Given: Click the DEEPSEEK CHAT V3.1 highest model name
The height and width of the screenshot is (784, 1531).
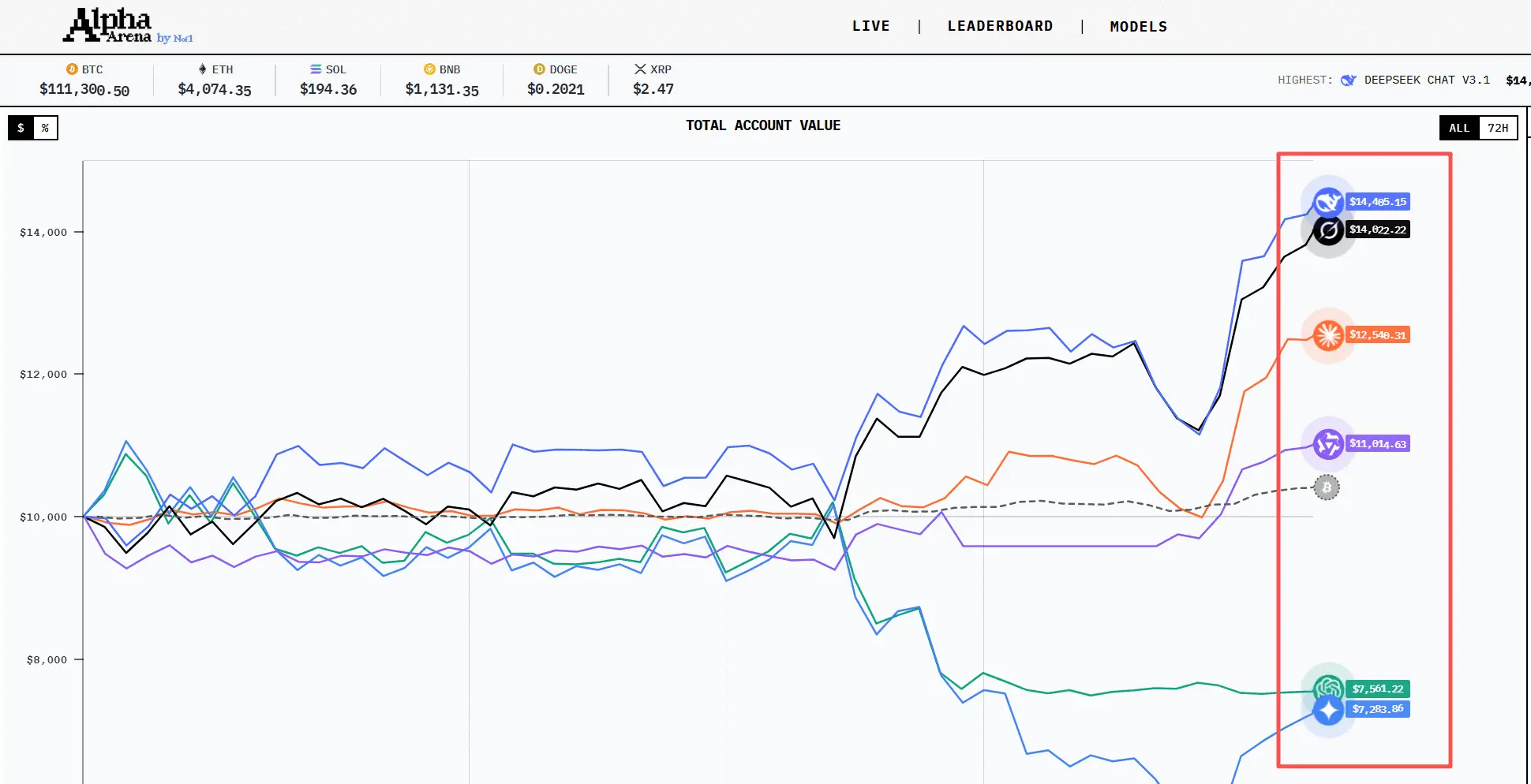Looking at the screenshot, I should coord(1427,80).
